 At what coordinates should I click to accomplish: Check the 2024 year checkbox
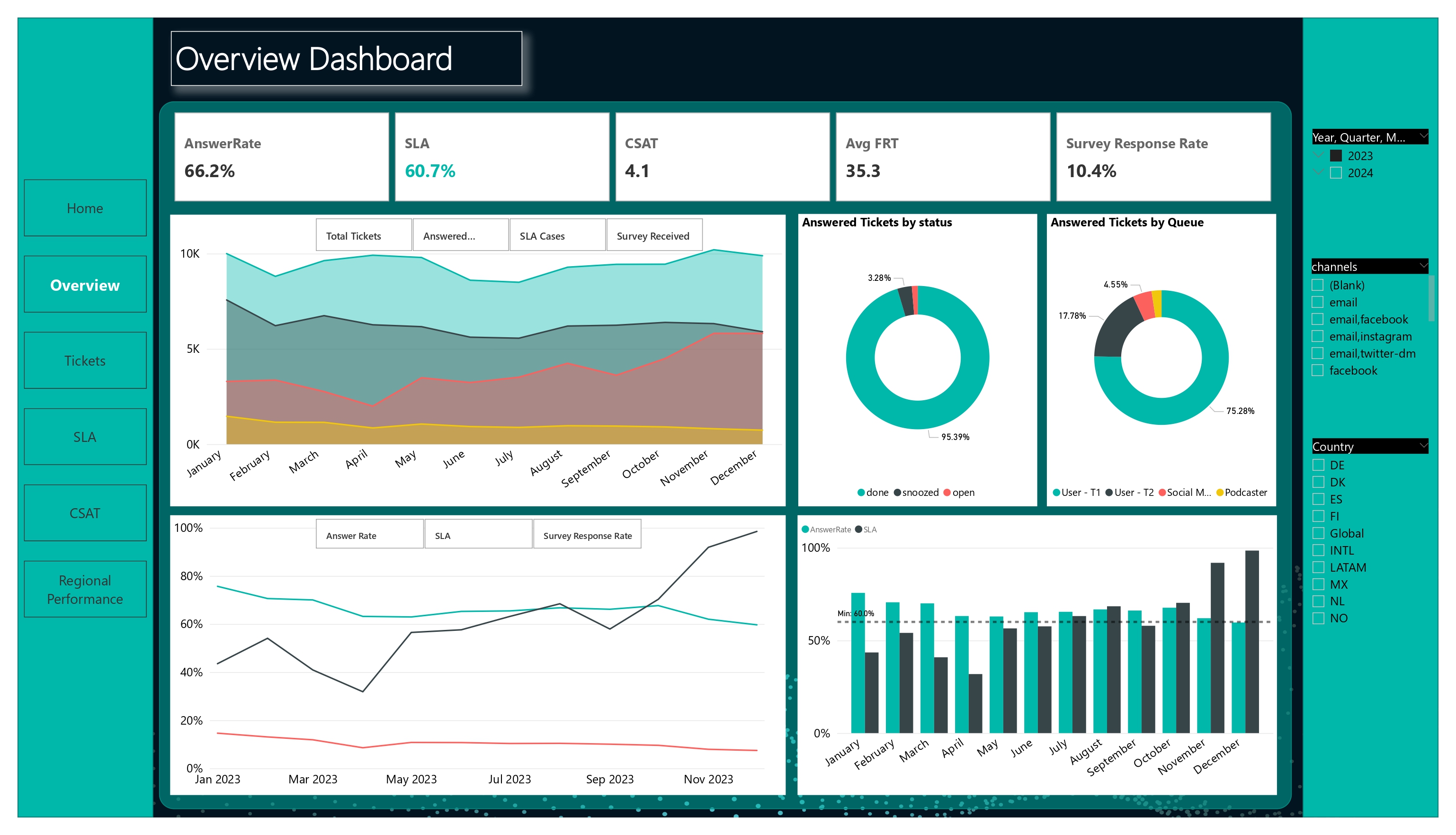click(x=1336, y=173)
